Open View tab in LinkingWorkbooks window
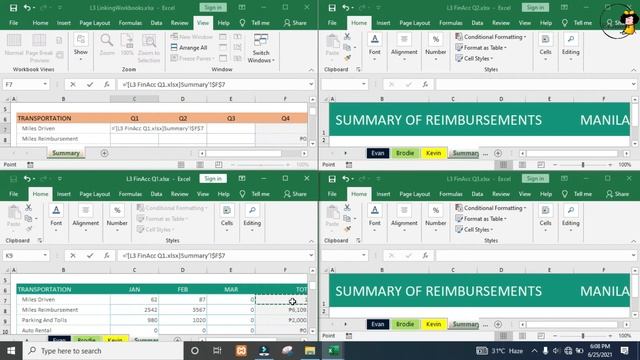 (x=203, y=23)
